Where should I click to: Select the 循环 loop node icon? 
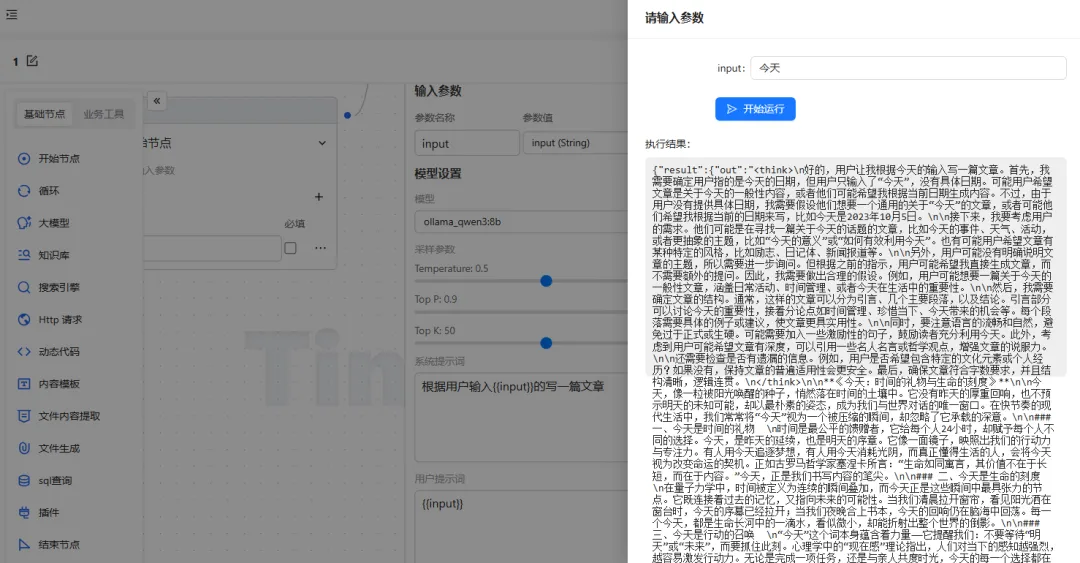click(24, 190)
